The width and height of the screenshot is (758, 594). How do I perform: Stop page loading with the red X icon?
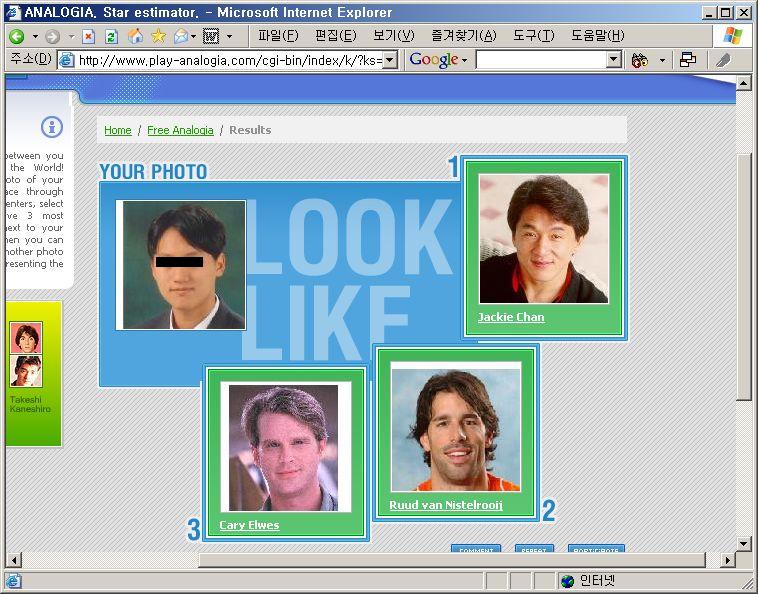[x=88, y=36]
